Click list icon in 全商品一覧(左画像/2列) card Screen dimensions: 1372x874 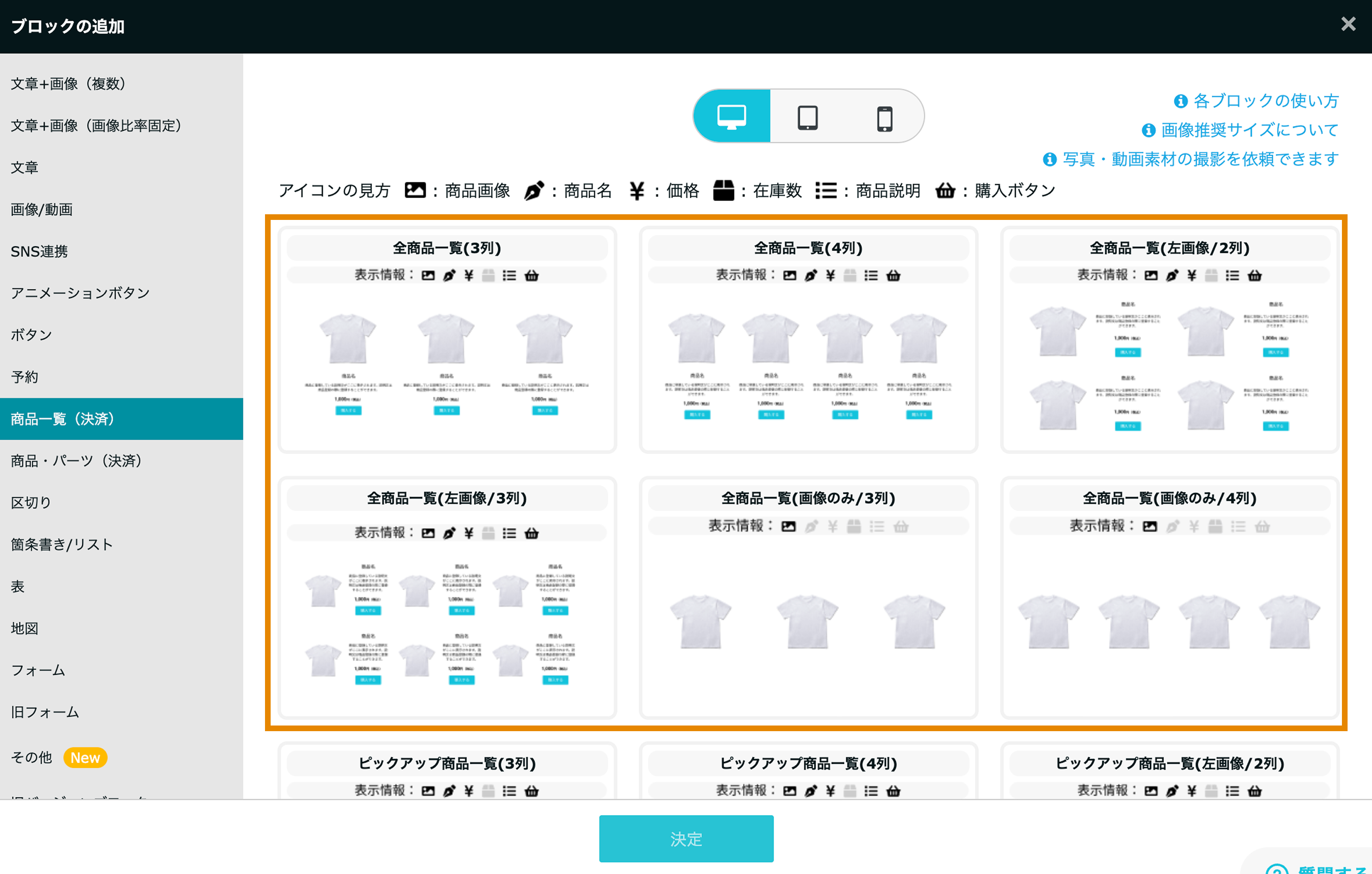coord(1232,276)
